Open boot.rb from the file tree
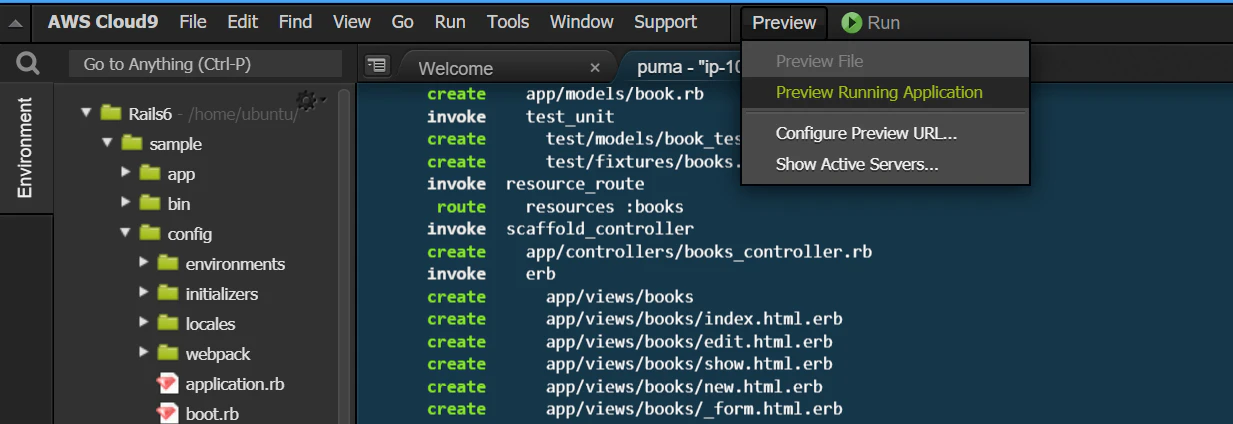Image resolution: width=1233 pixels, height=424 pixels. (212, 413)
